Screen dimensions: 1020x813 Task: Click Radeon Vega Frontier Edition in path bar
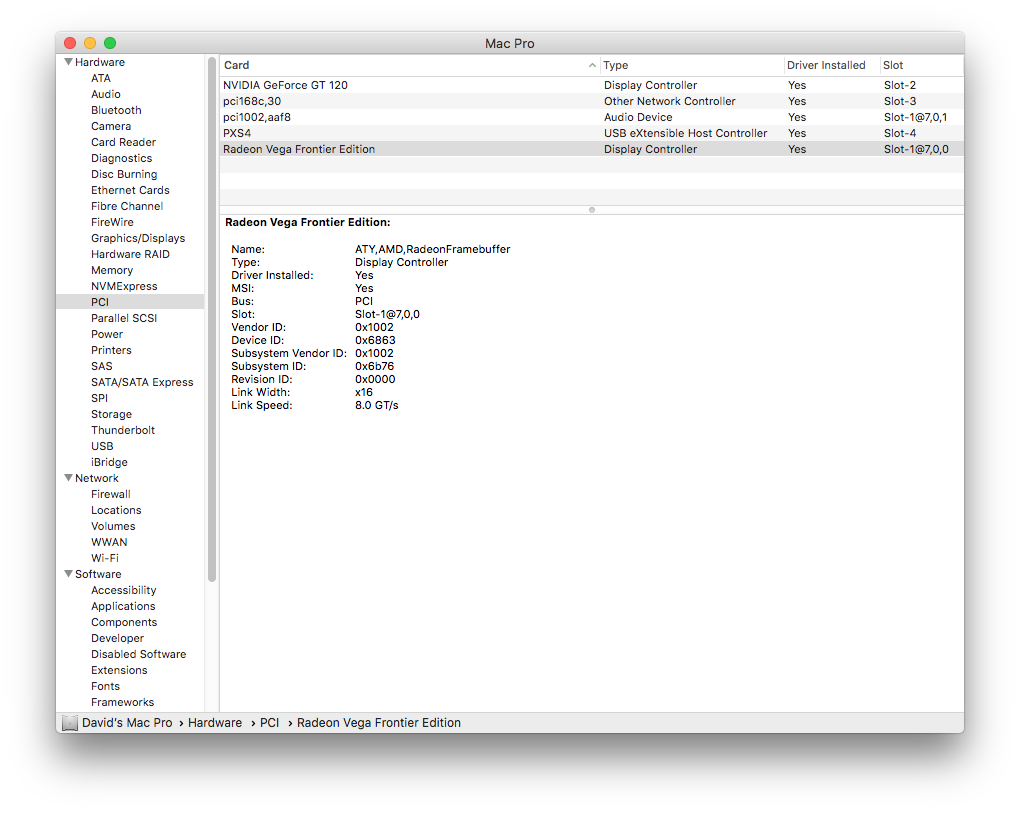tap(379, 723)
